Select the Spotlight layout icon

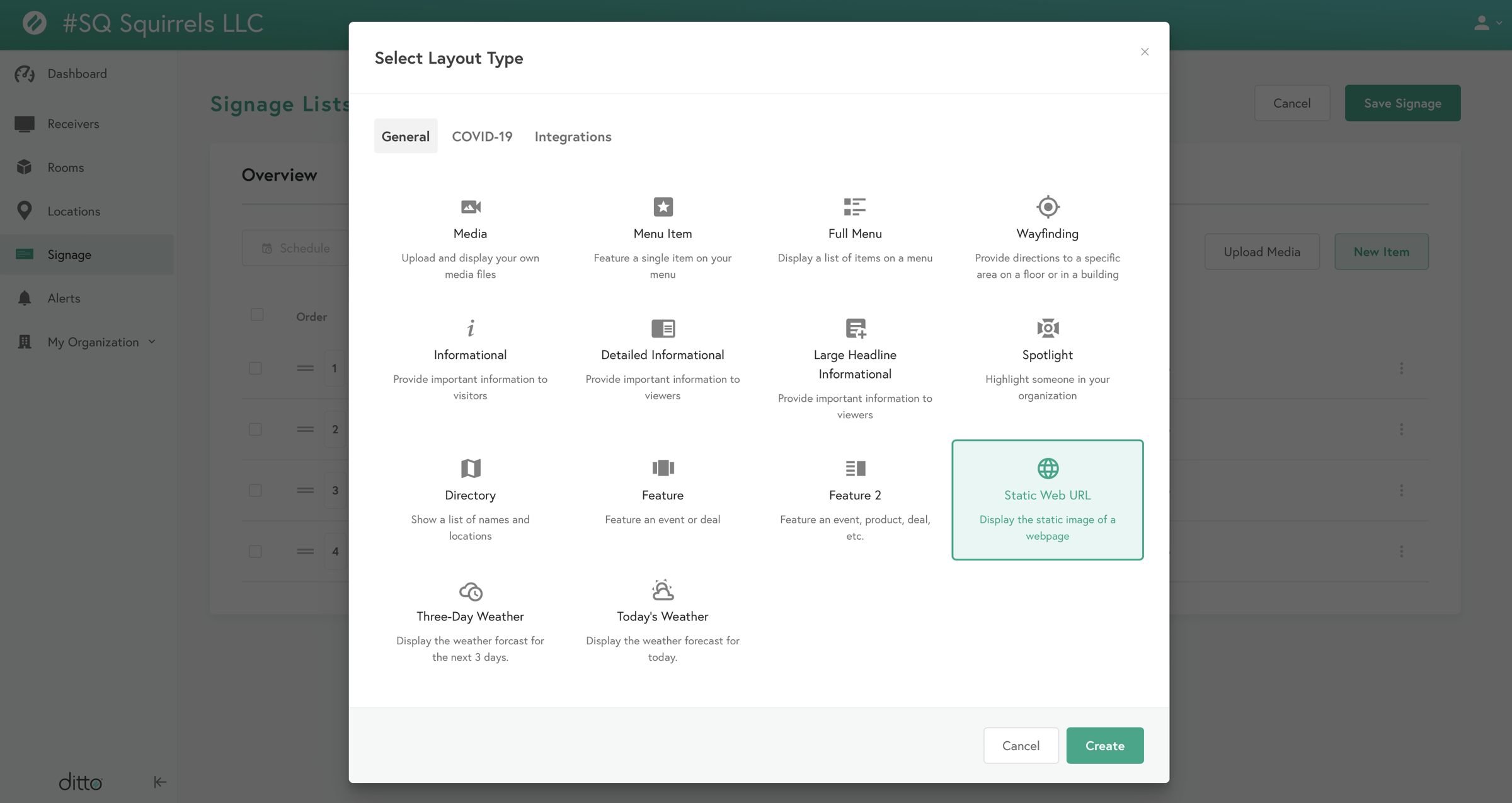1047,327
